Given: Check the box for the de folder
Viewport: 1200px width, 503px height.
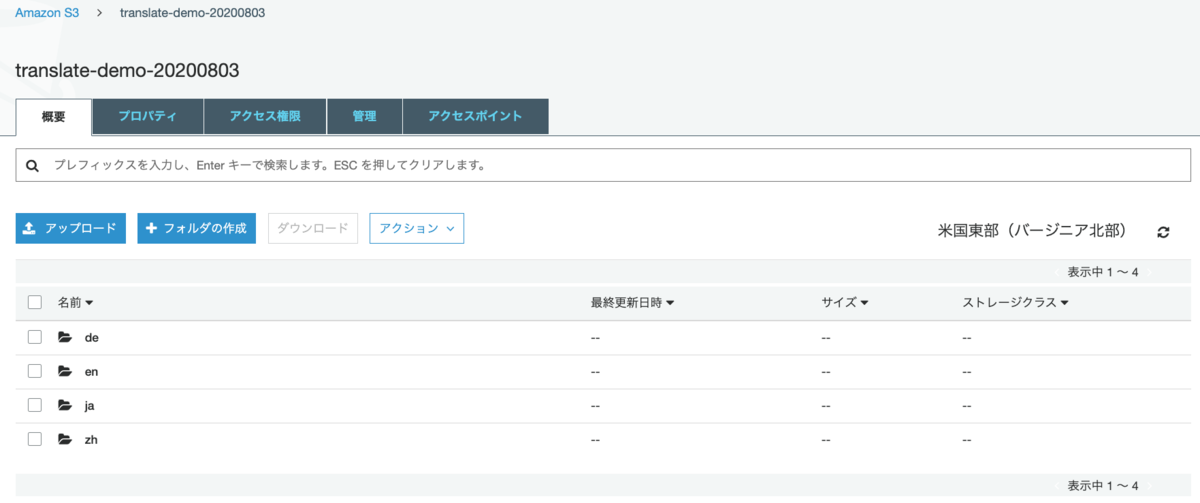Looking at the screenshot, I should (35, 337).
